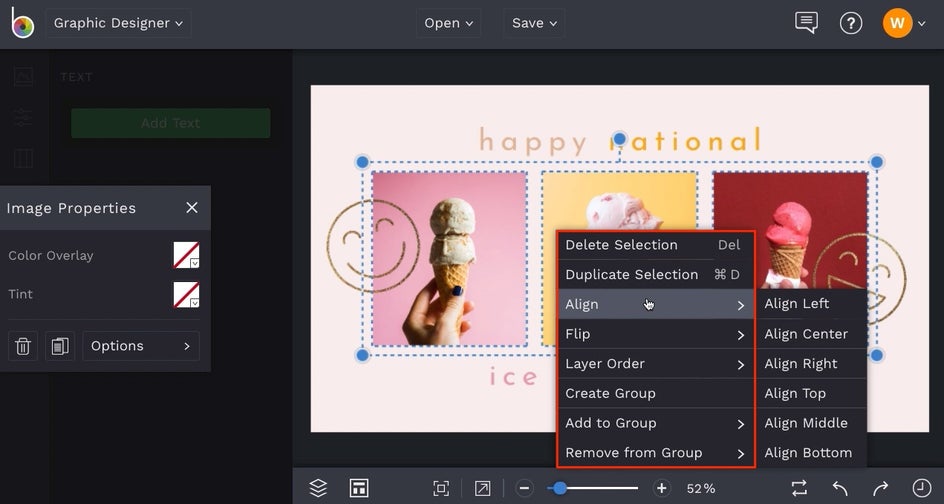Click the repeat loop arrows icon
The height and width of the screenshot is (504, 944).
tap(799, 488)
